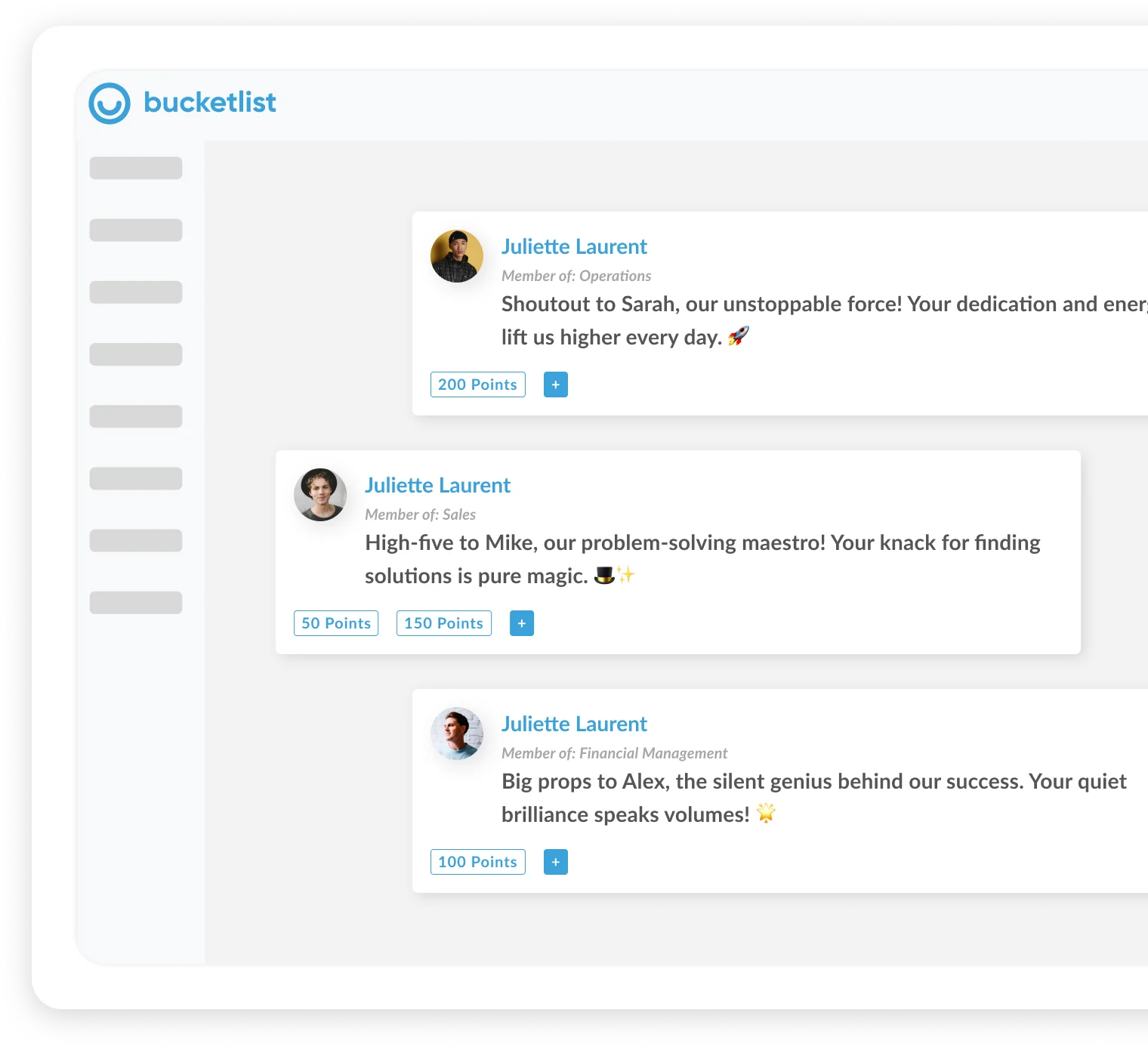The width and height of the screenshot is (1148, 1047).
Task: Click the top hat emoji in Mike post
Action: [x=604, y=575]
